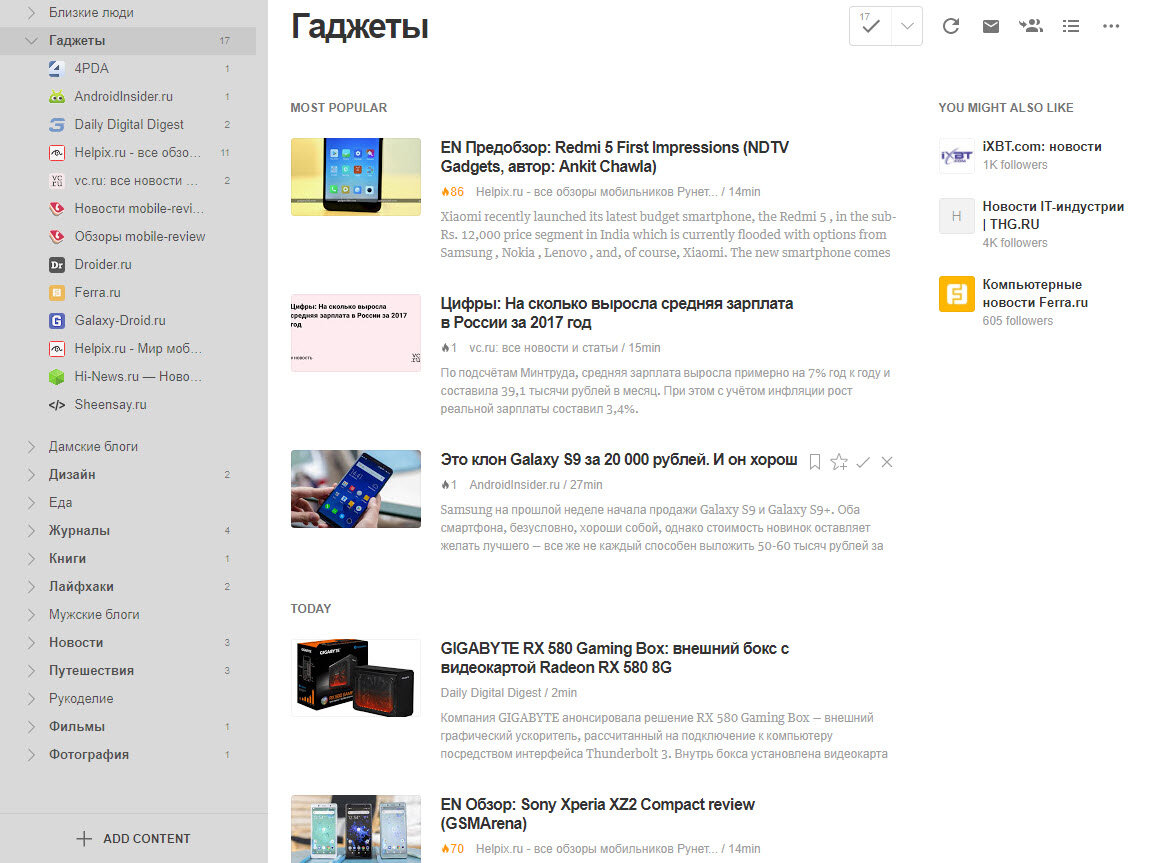Click the "Daily Digital Digest / 2min" source line
The height and width of the screenshot is (863, 1156).
pos(509,693)
